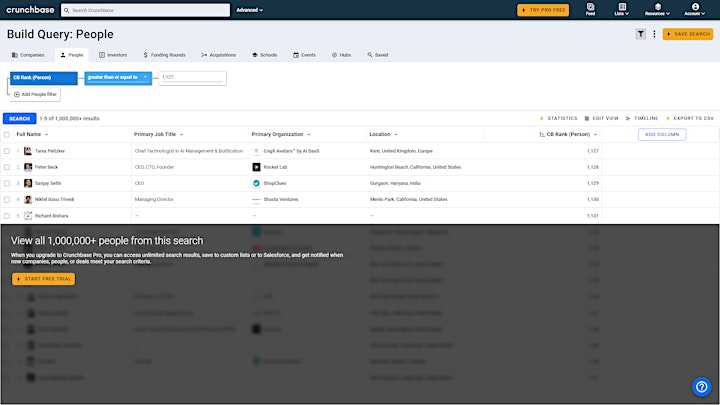Viewport: 720px width, 405px height.
Task: Check the box for Tania Peitzker row
Action: pyautogui.click(x=7, y=151)
